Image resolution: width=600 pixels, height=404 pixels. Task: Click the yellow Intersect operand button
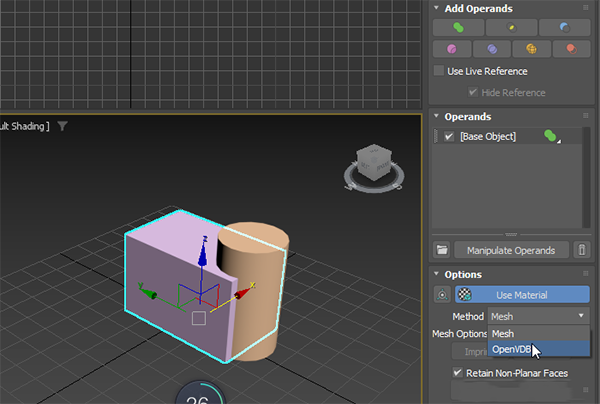click(x=511, y=27)
